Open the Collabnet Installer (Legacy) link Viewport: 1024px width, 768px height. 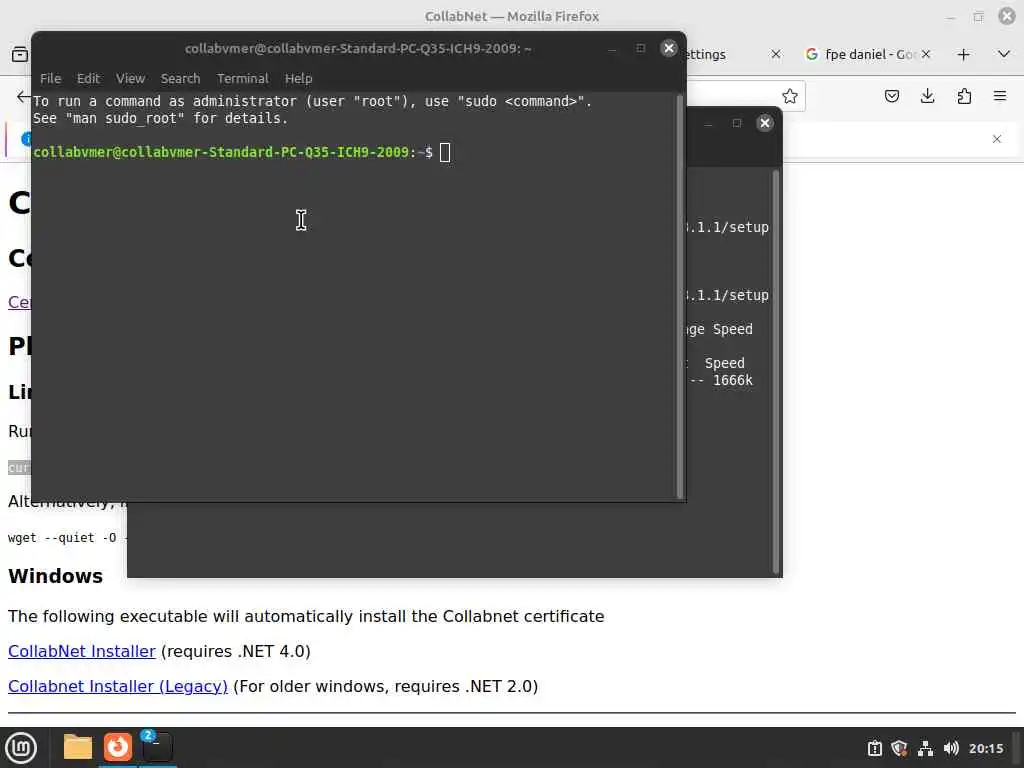(x=118, y=686)
